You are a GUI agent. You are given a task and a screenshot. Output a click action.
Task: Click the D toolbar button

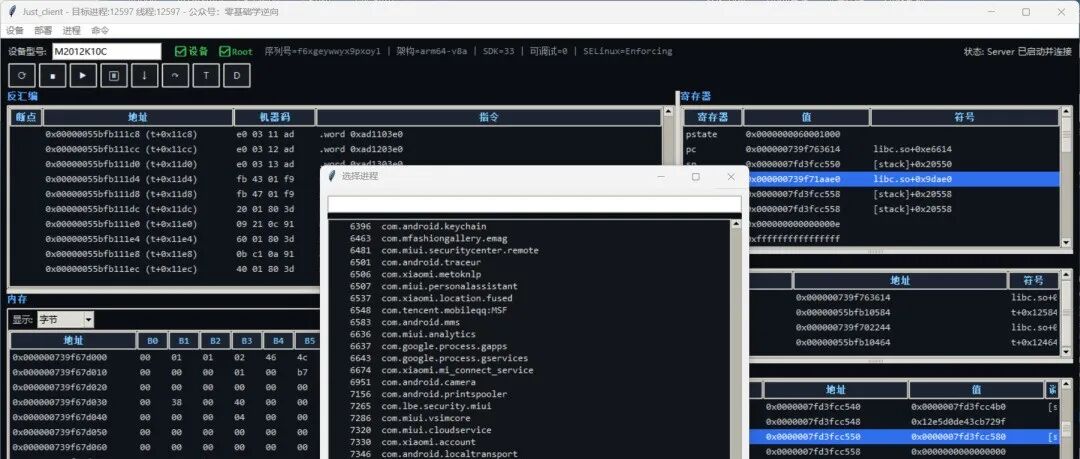237,76
